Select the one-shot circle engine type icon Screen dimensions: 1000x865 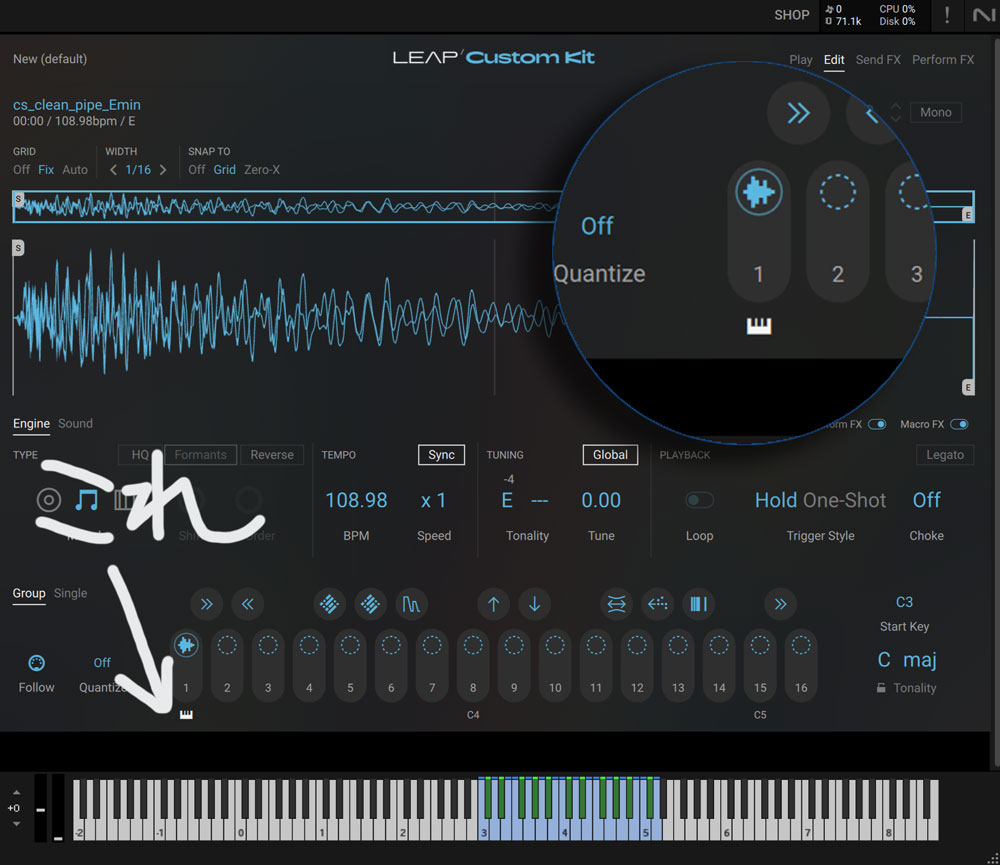coord(48,499)
